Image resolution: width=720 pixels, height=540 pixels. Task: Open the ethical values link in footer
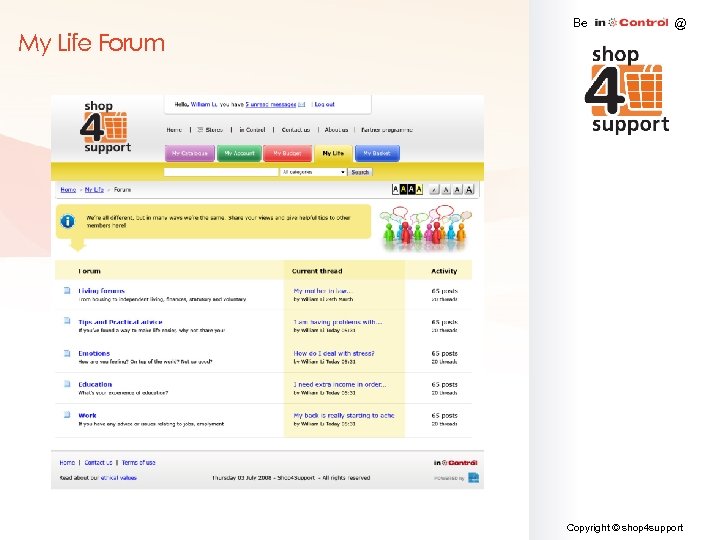118,478
